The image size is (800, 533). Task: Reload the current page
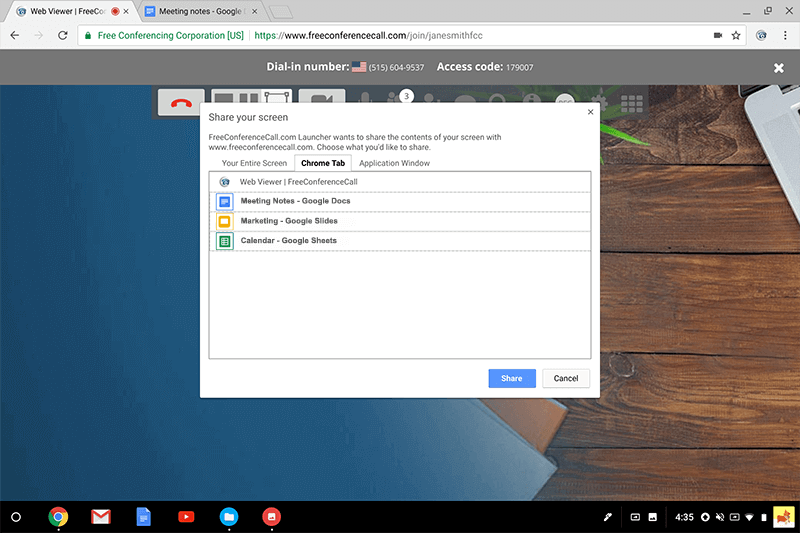coord(62,35)
